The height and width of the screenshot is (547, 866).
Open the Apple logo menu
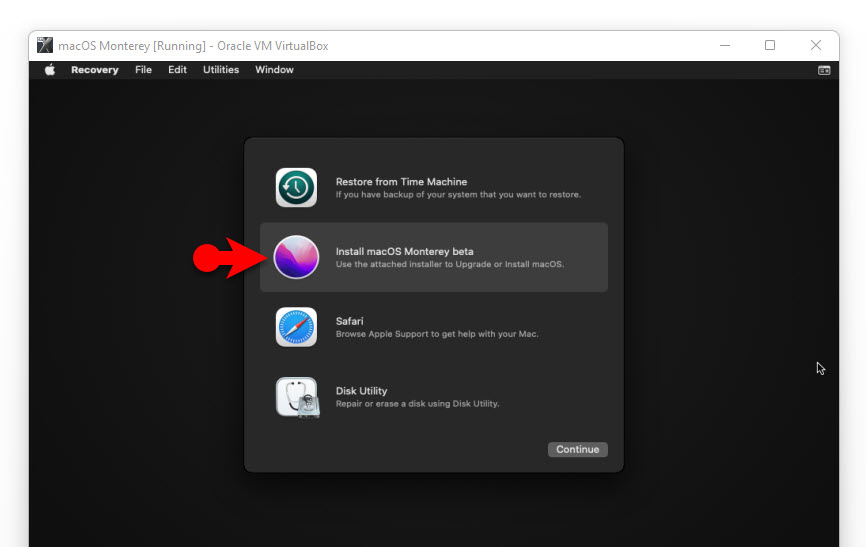click(x=50, y=70)
